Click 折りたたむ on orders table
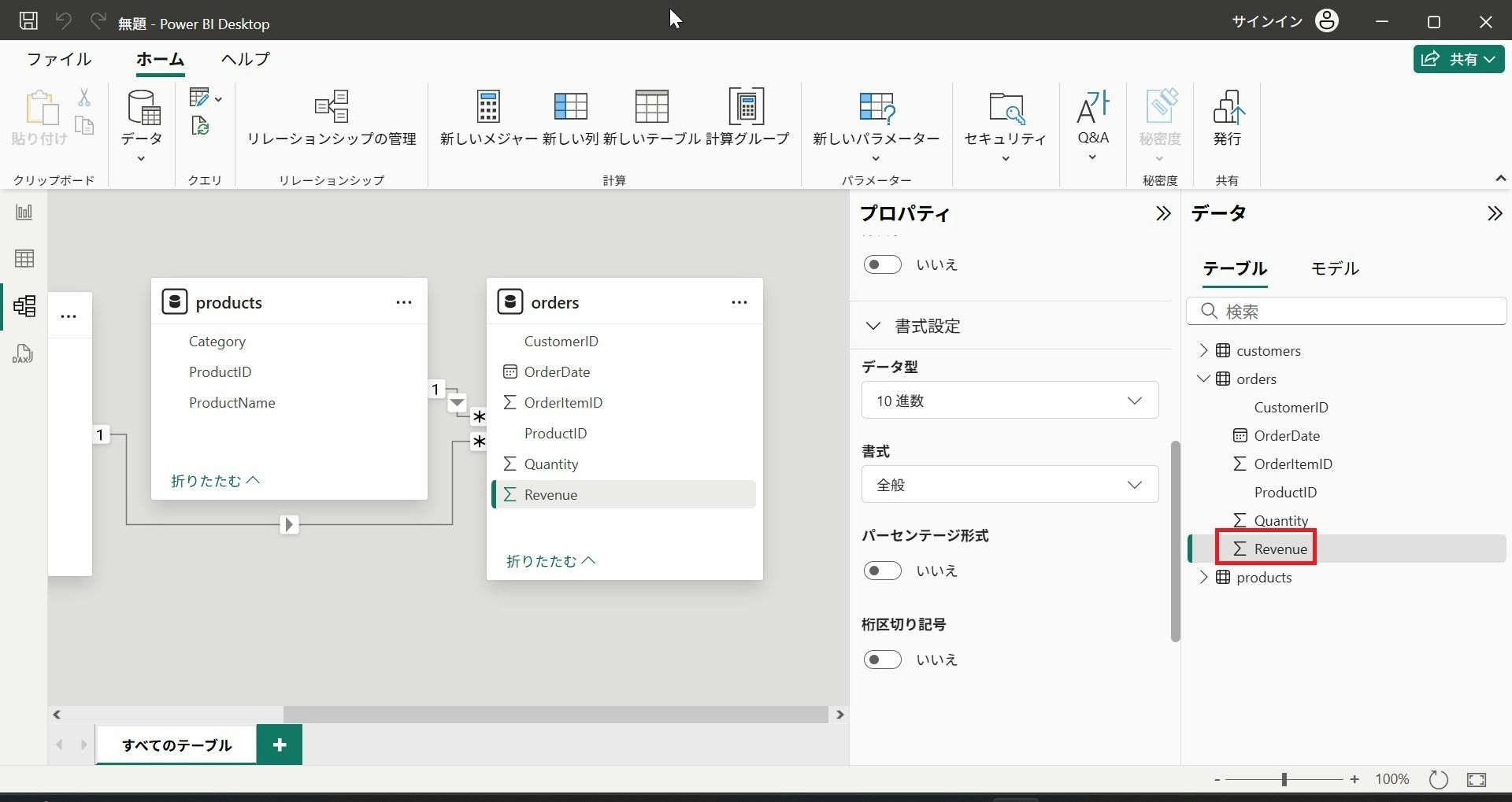 [550, 561]
